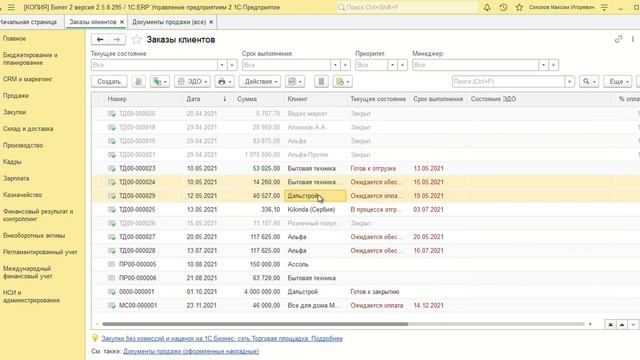Viewport: 640px width, 360px height.
Task: Open Еще menu
Action: pyautogui.click(x=618, y=82)
